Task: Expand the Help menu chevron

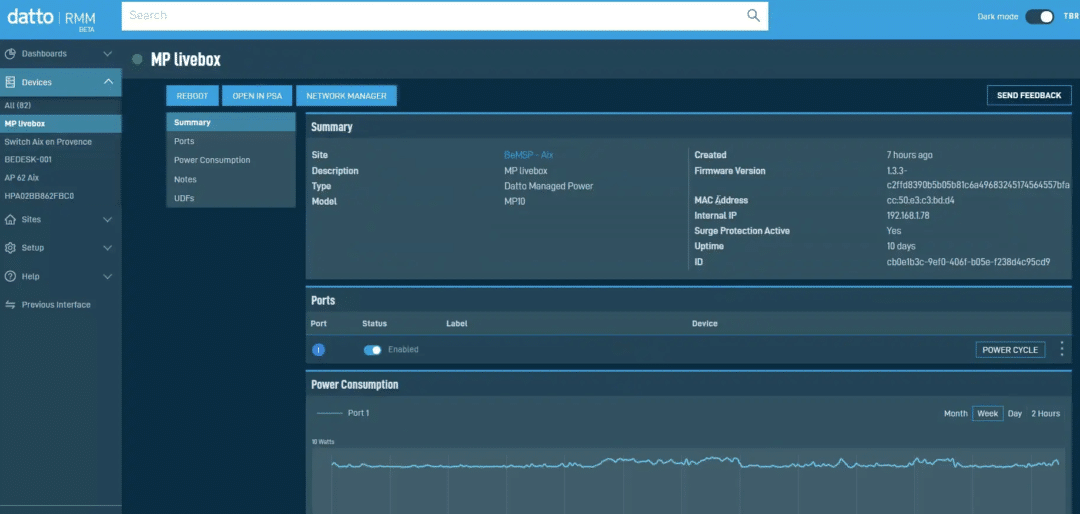Action: coord(107,276)
